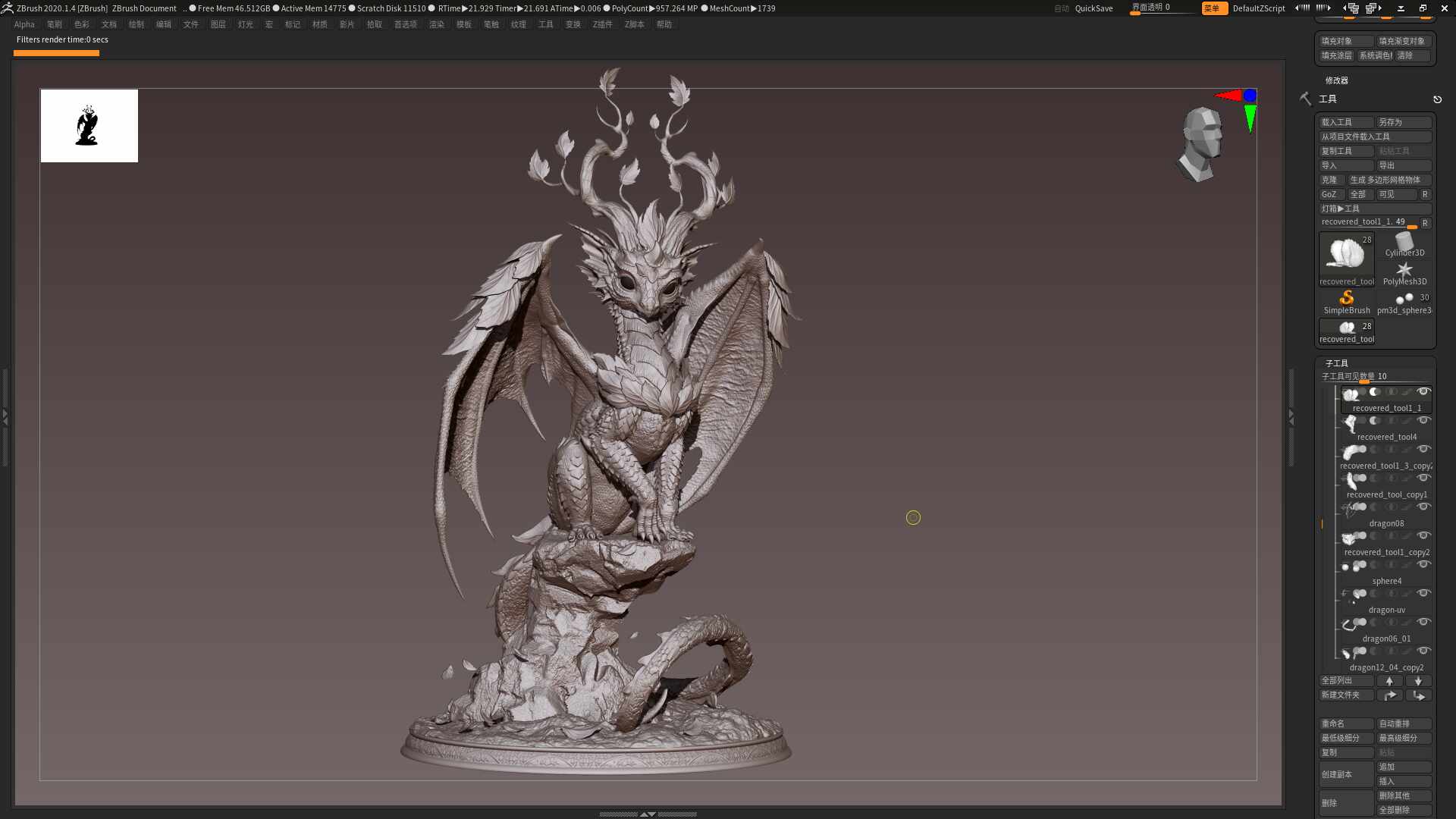Click the 创建副本 duplicate button
The width and height of the screenshot is (1456, 819).
[x=1347, y=774]
